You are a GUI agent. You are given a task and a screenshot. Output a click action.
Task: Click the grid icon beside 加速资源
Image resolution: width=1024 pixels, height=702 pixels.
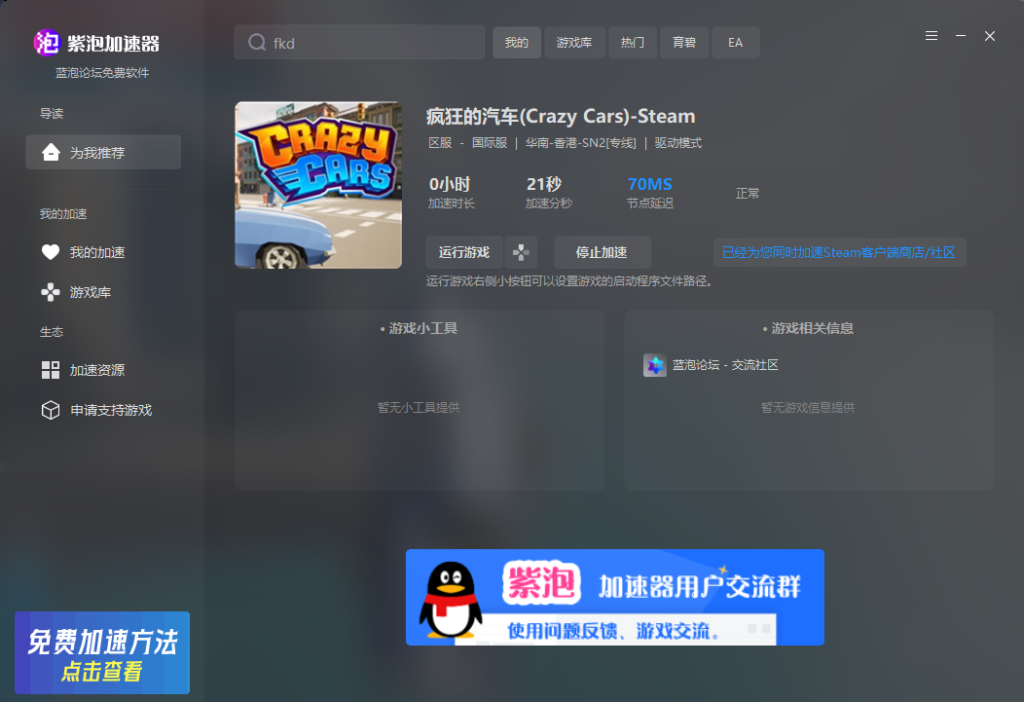[x=50, y=370]
